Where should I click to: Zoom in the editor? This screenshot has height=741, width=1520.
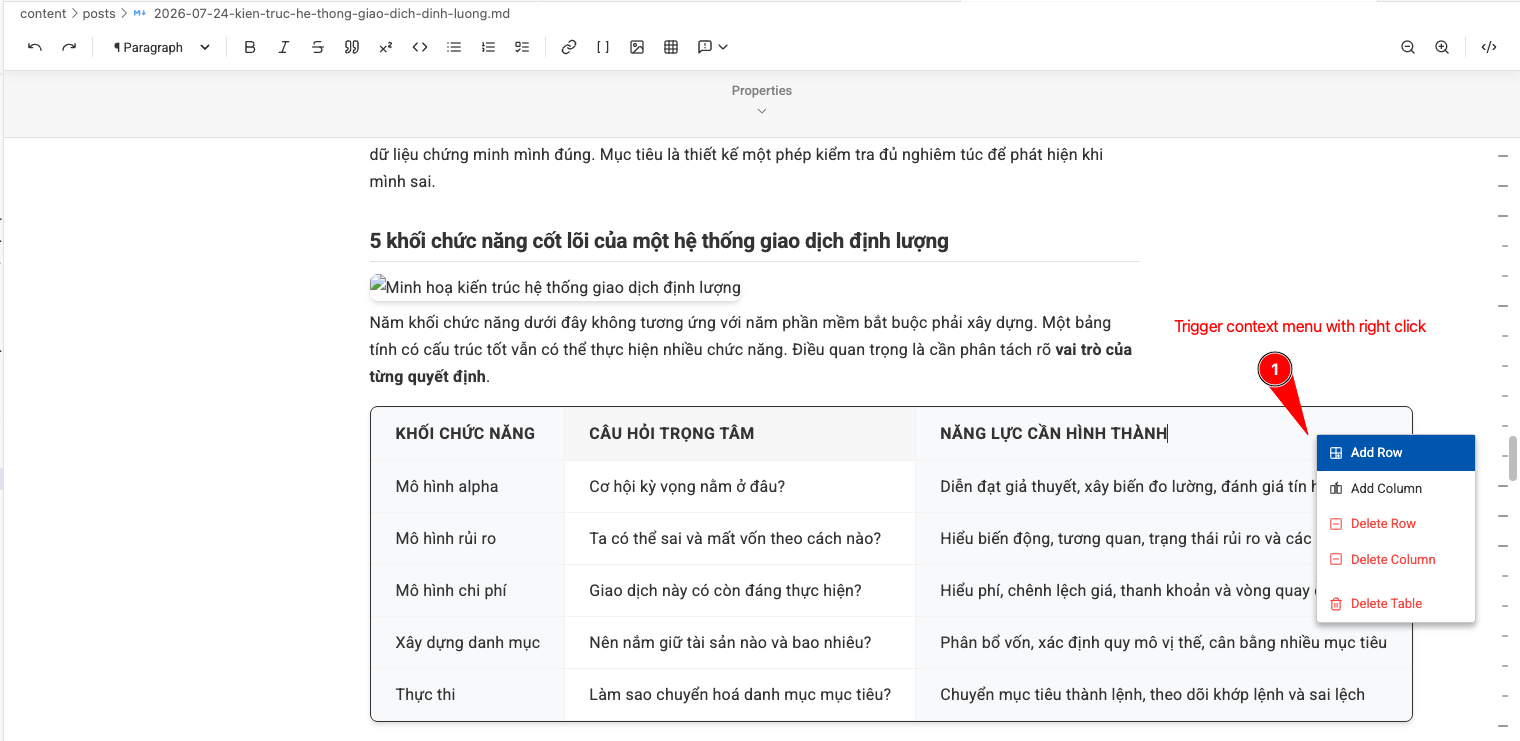pyautogui.click(x=1442, y=47)
